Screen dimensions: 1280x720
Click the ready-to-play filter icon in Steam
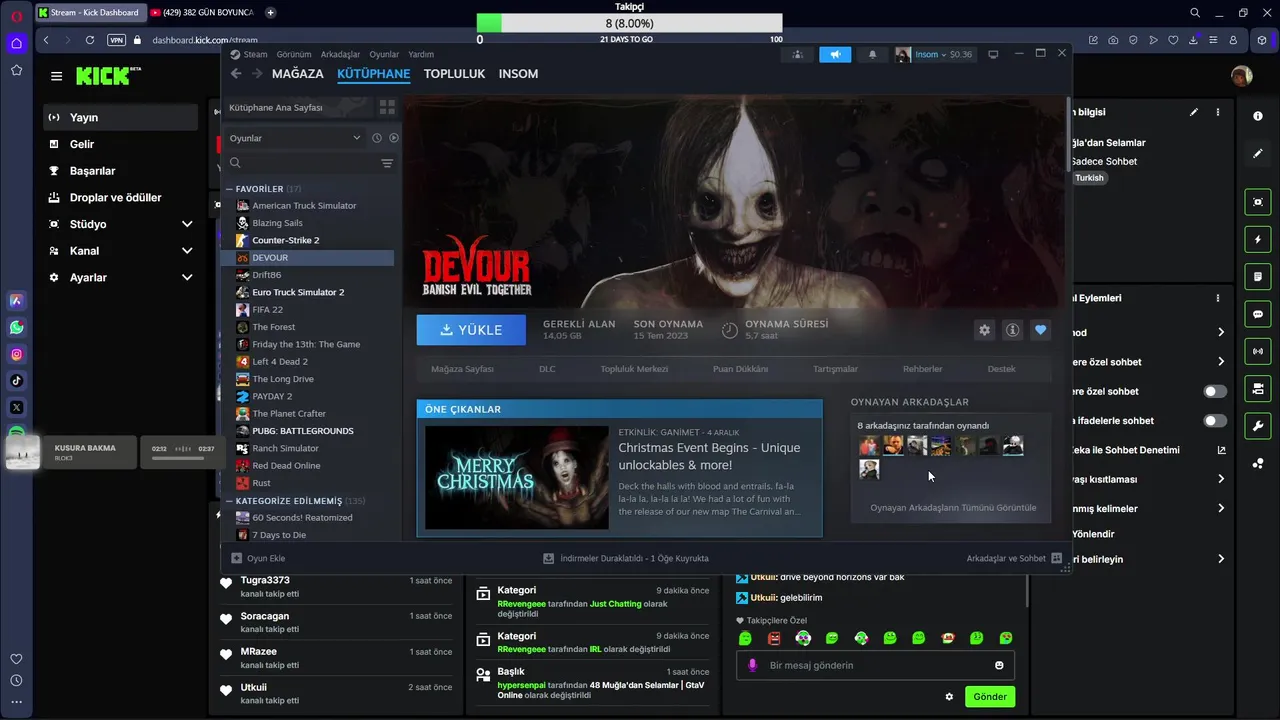[x=393, y=138]
